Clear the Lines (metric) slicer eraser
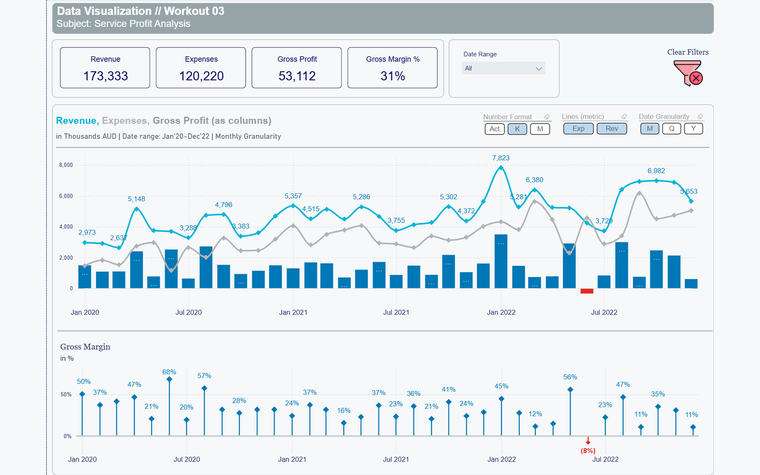Screen dimensions: 760x475 (624, 116)
